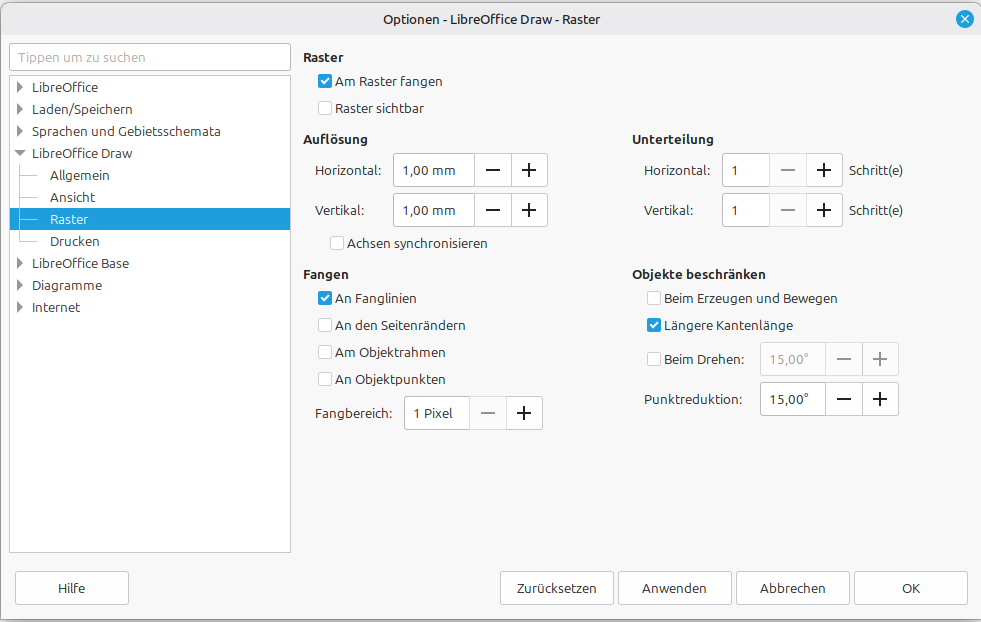Increase horizontal resolution with plus button
The width and height of the screenshot is (981, 622).
tap(529, 170)
